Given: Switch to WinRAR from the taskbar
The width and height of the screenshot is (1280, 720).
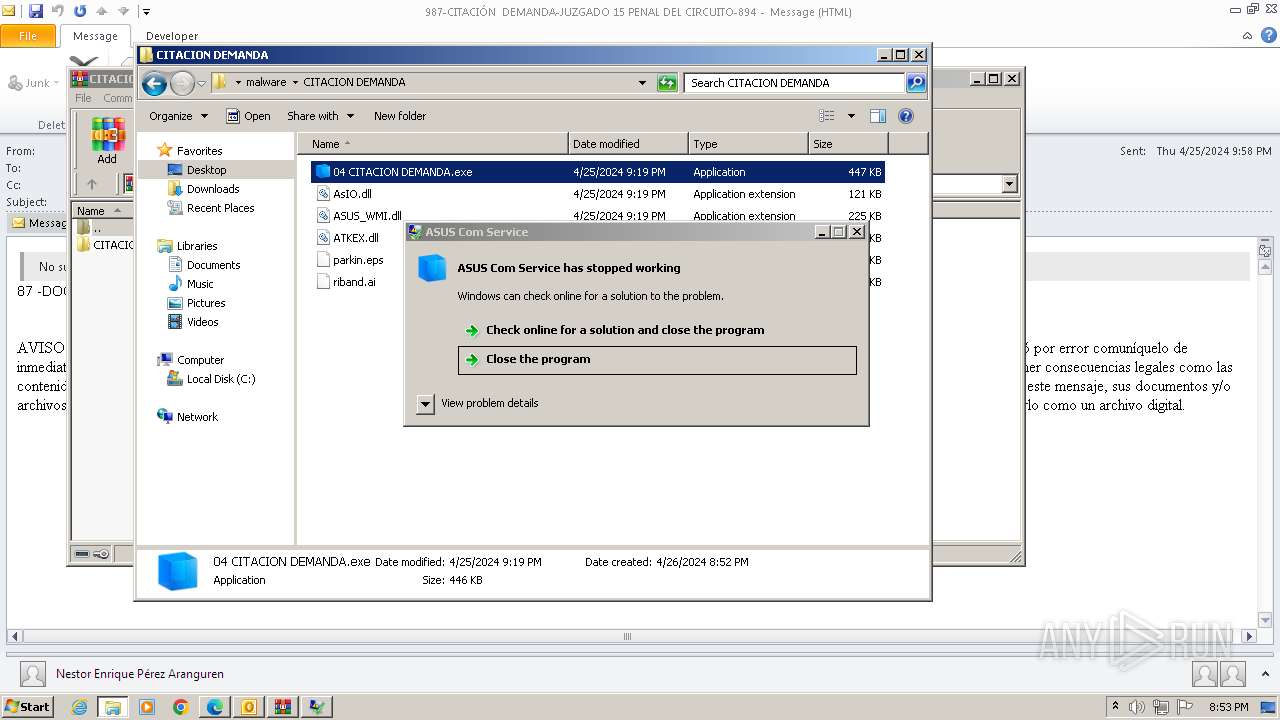Looking at the screenshot, I should point(283,707).
